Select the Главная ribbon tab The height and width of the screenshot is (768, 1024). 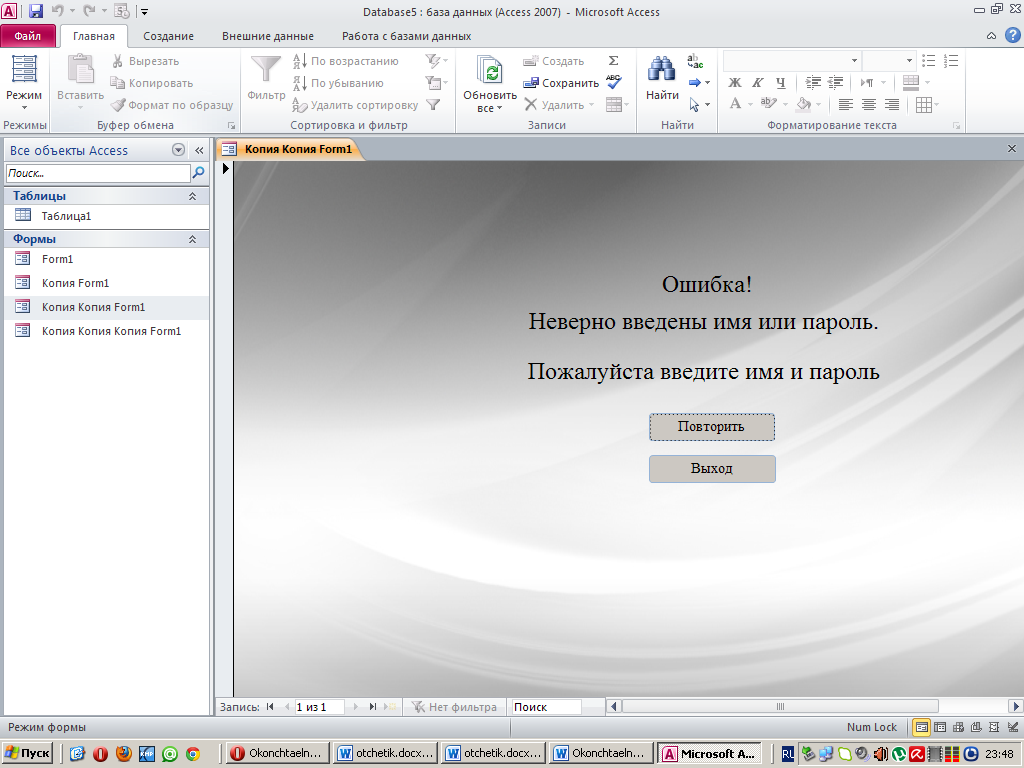click(x=93, y=36)
